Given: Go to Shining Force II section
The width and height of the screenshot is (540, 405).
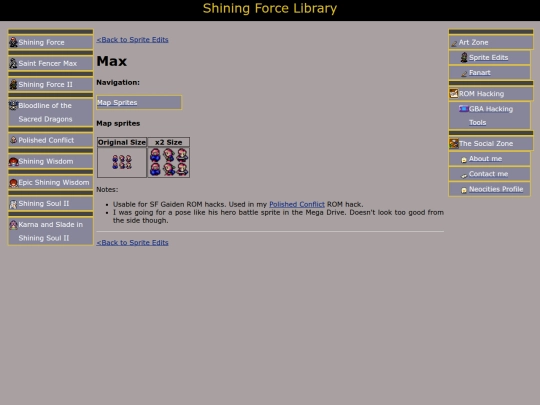Looking at the screenshot, I should 45,84.
